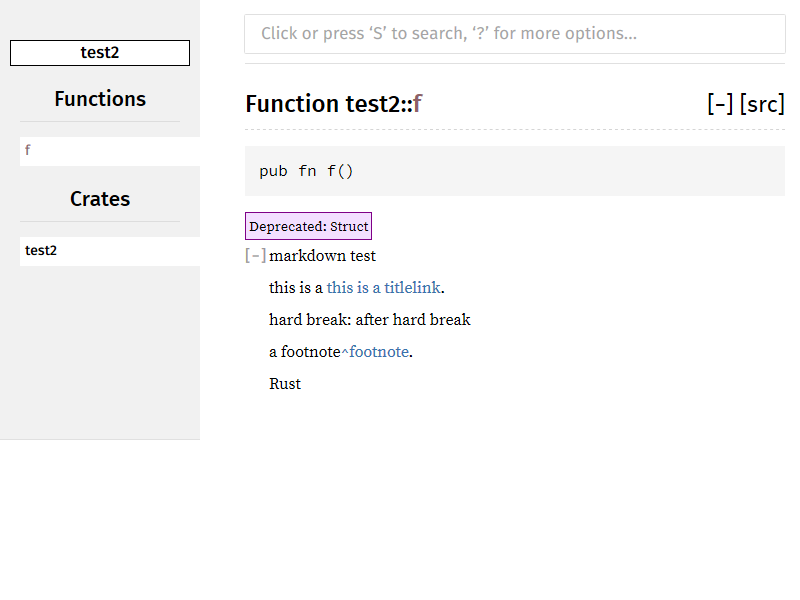Click the Functions sidebar heading
The width and height of the screenshot is (800, 600).
pyautogui.click(x=100, y=99)
